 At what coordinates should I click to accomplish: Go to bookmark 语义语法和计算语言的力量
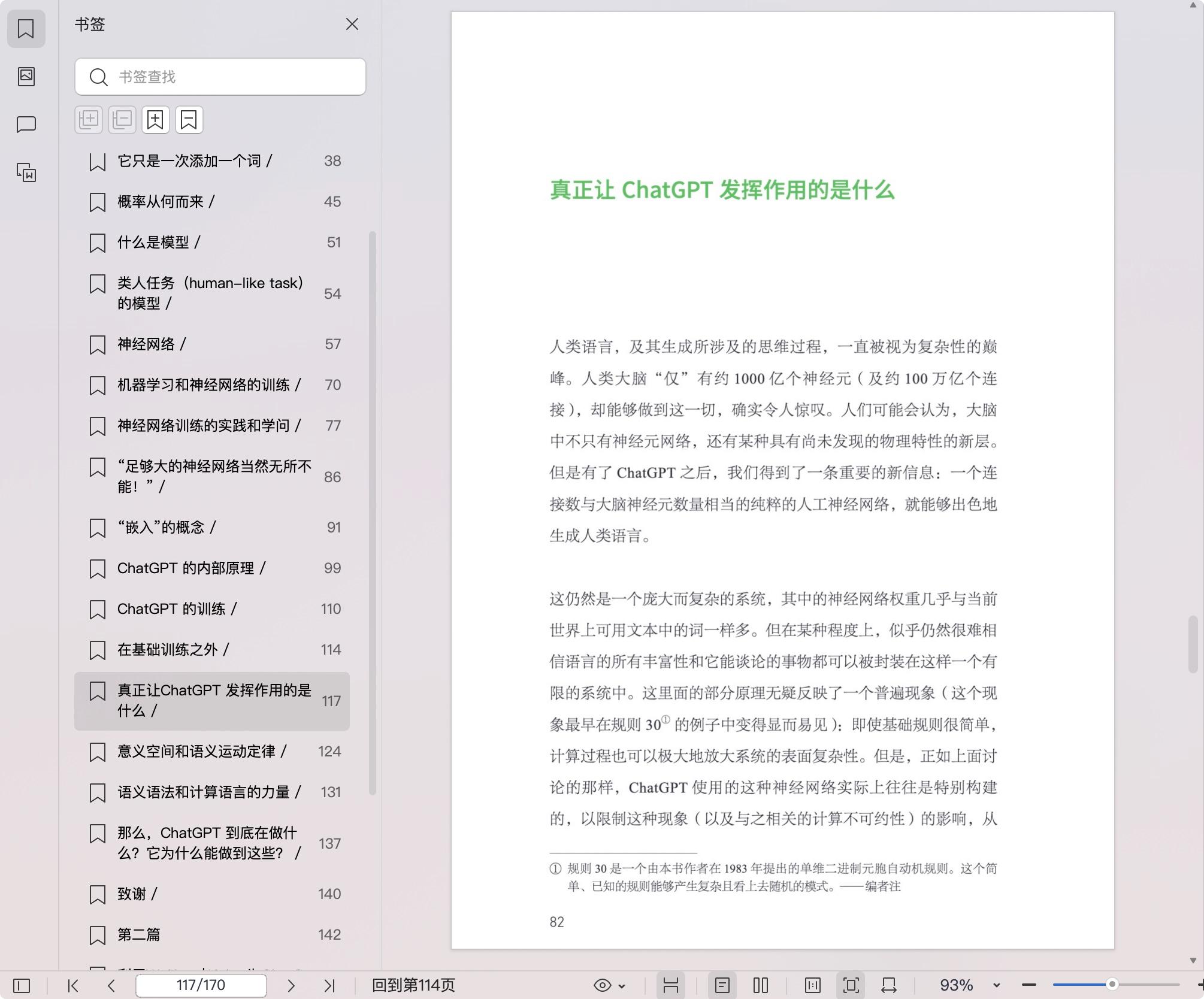tap(212, 792)
